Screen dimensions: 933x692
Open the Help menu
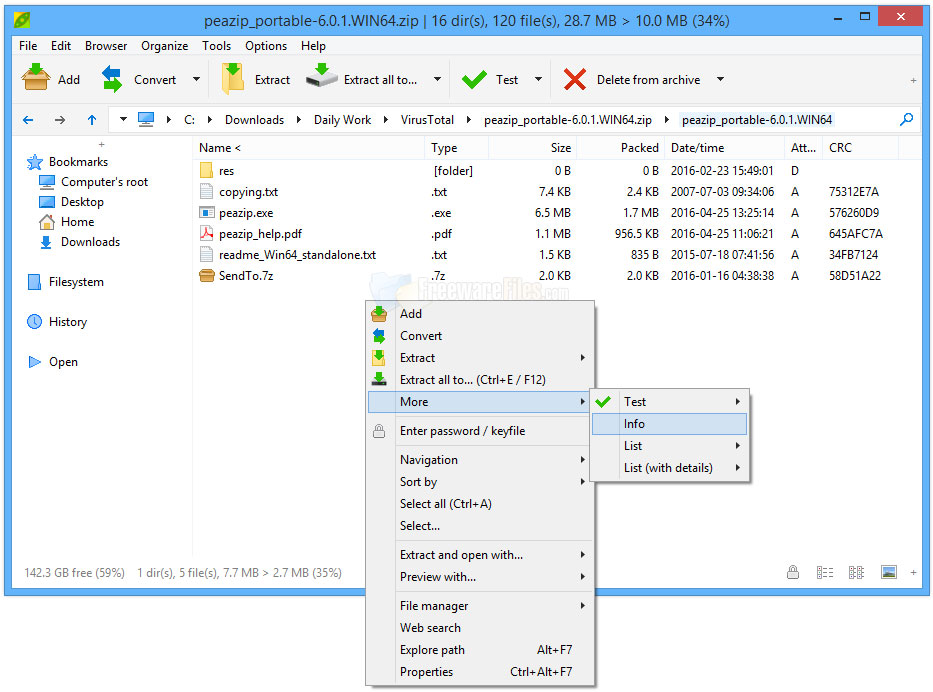313,46
